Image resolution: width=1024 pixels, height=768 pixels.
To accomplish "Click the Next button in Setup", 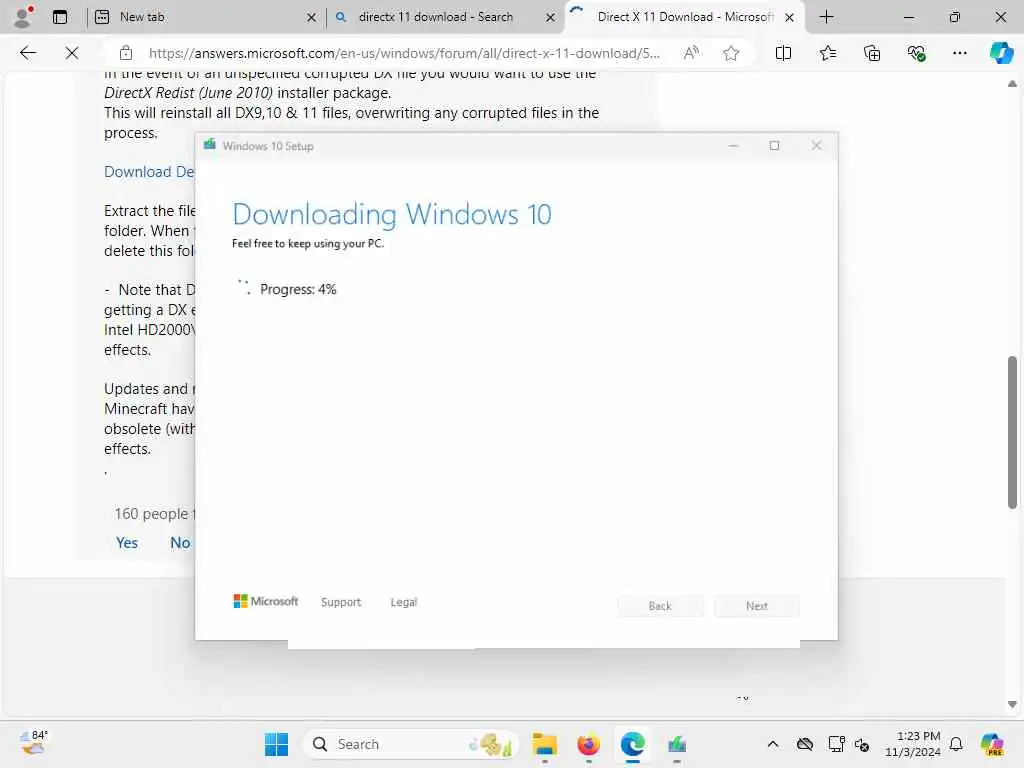I will [x=757, y=606].
